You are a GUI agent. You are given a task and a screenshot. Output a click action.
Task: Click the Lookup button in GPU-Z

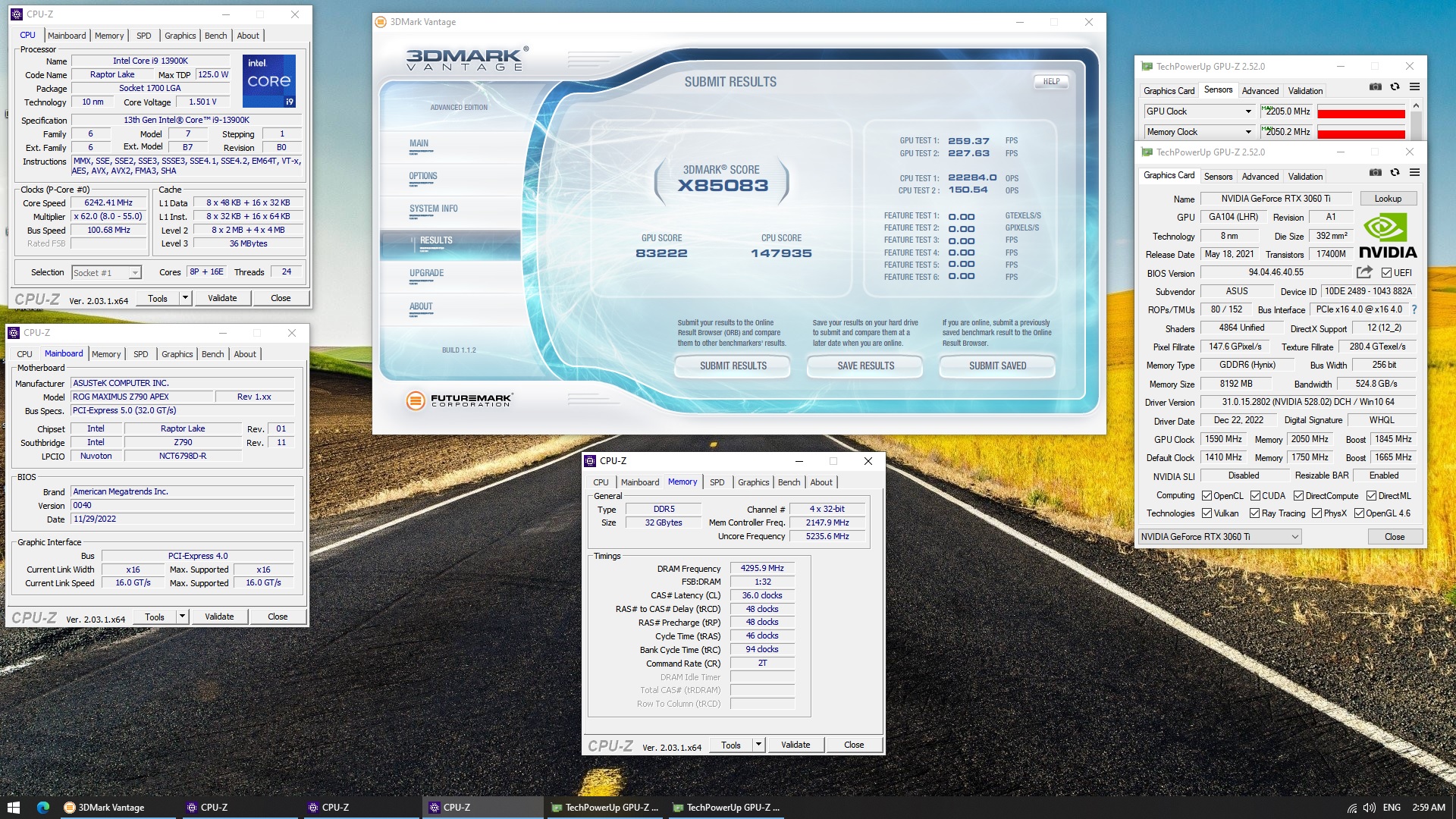[1388, 199]
